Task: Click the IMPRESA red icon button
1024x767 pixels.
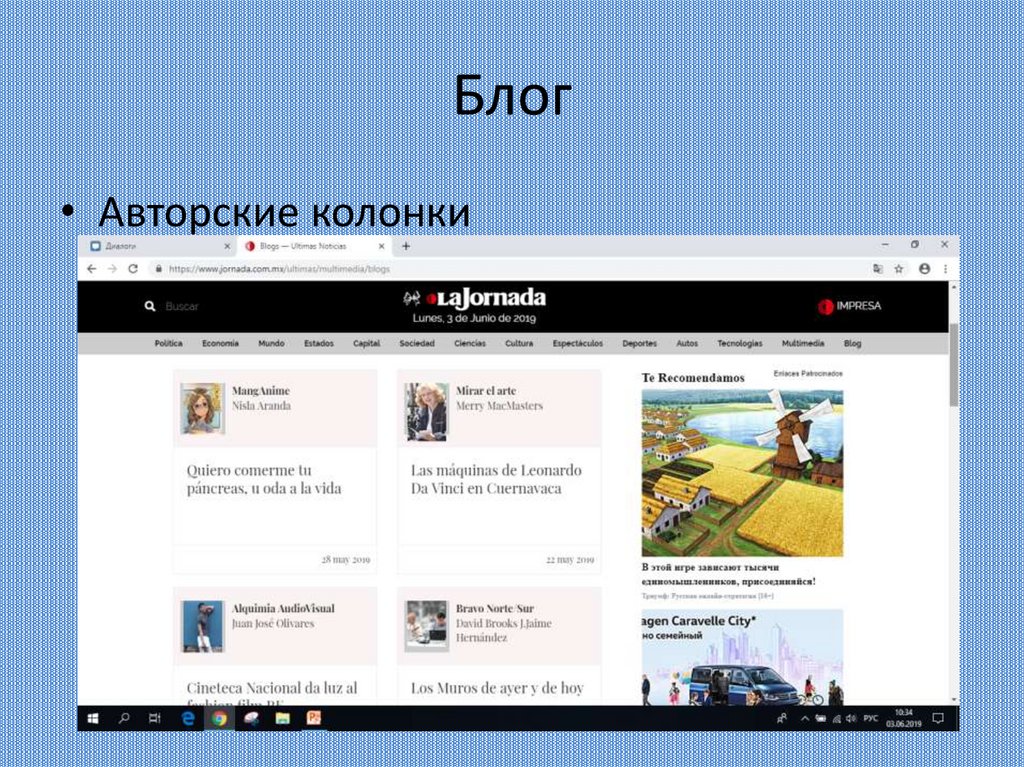Action: point(849,306)
